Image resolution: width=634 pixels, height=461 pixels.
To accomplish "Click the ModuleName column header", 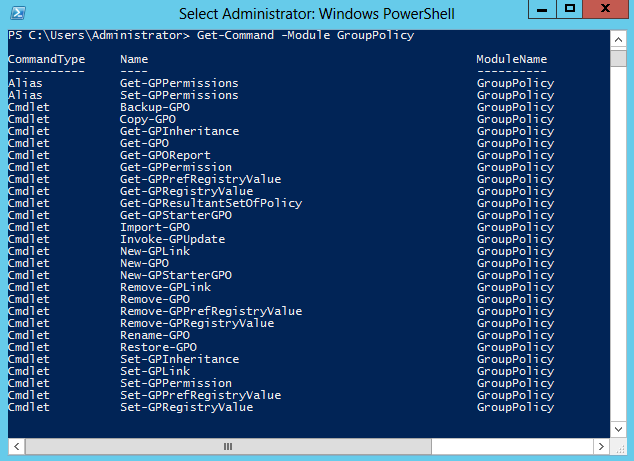I will [511, 59].
